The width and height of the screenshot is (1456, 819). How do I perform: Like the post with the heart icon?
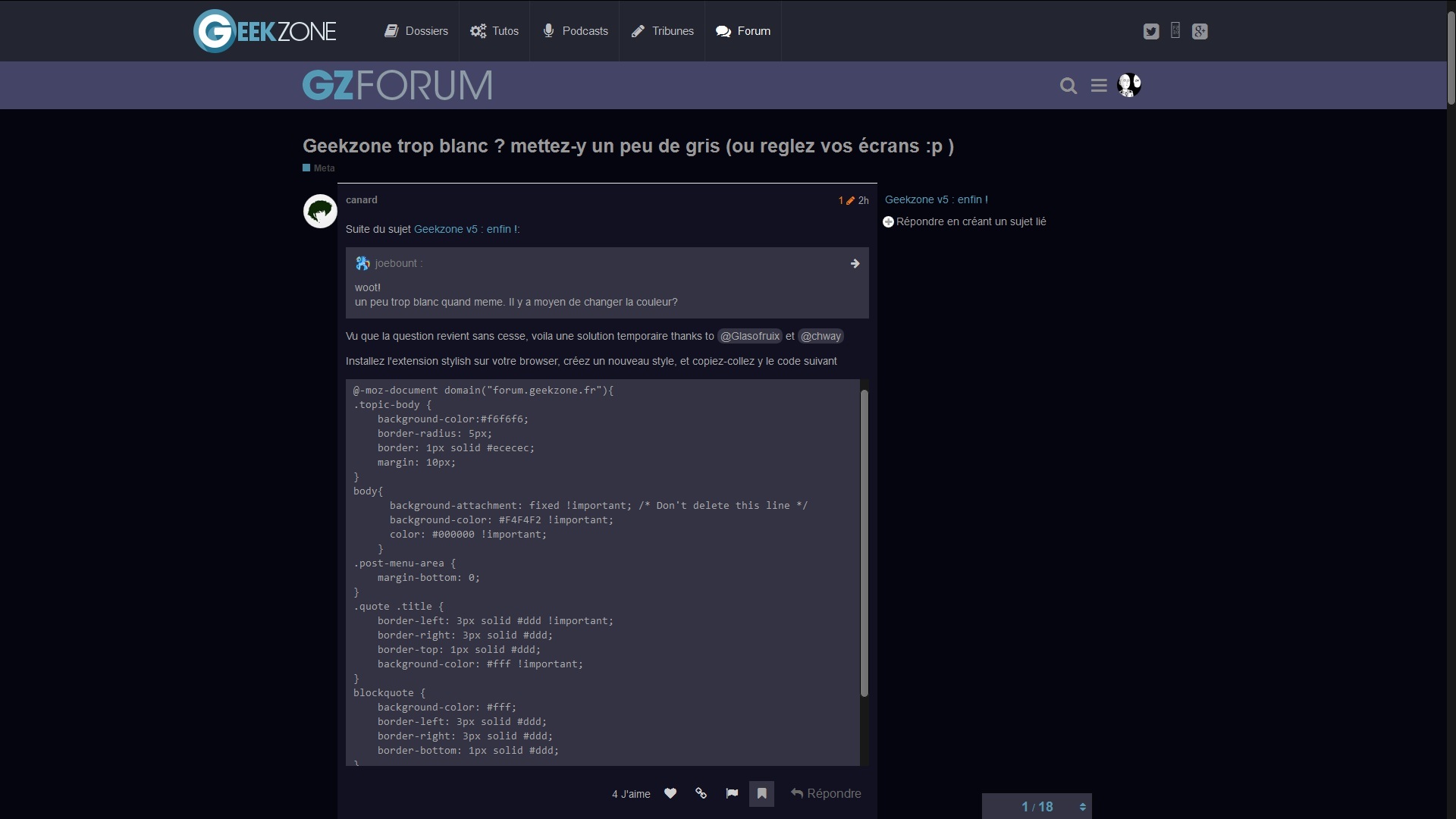(x=670, y=793)
